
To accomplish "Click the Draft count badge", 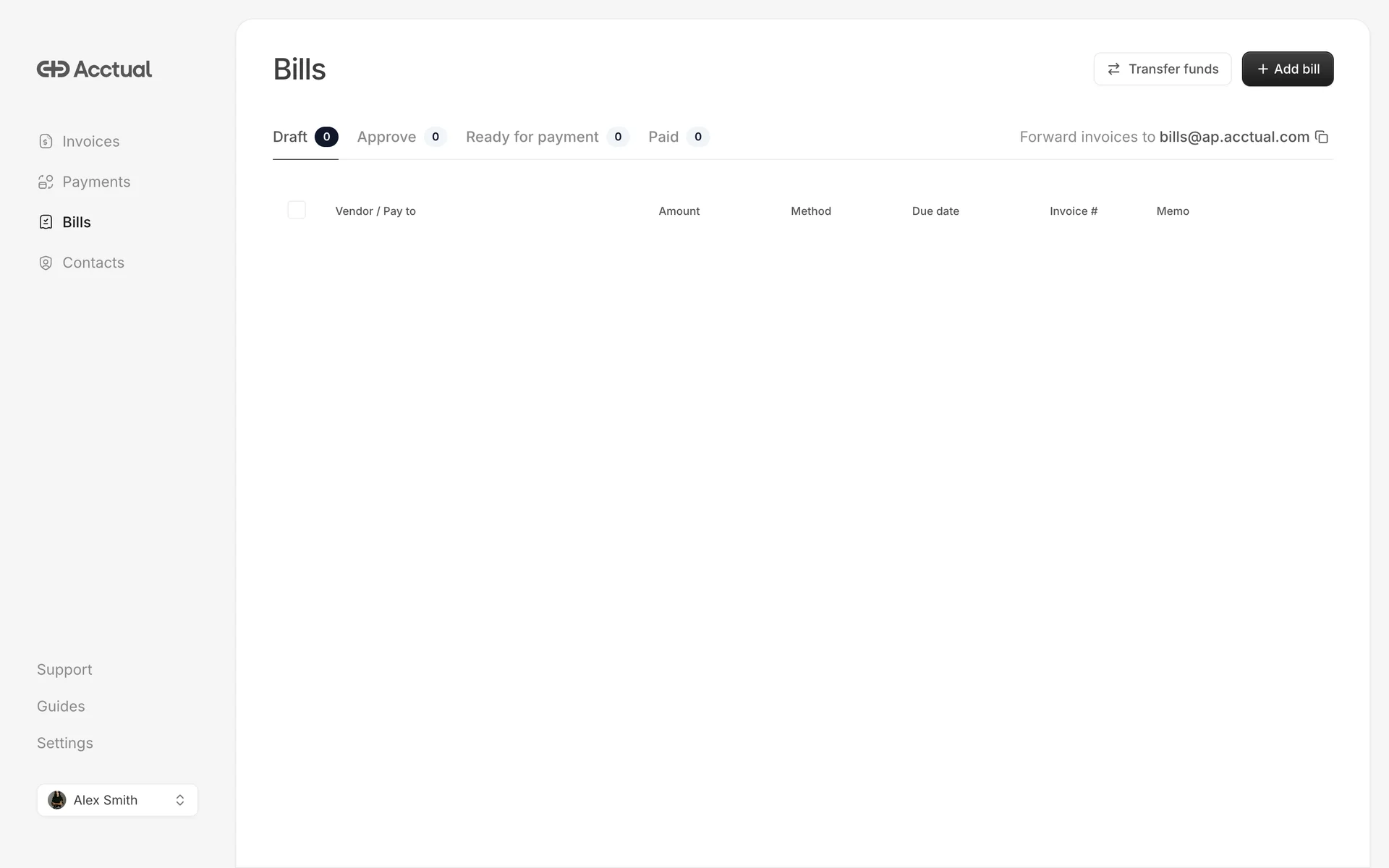I will click(x=326, y=137).
